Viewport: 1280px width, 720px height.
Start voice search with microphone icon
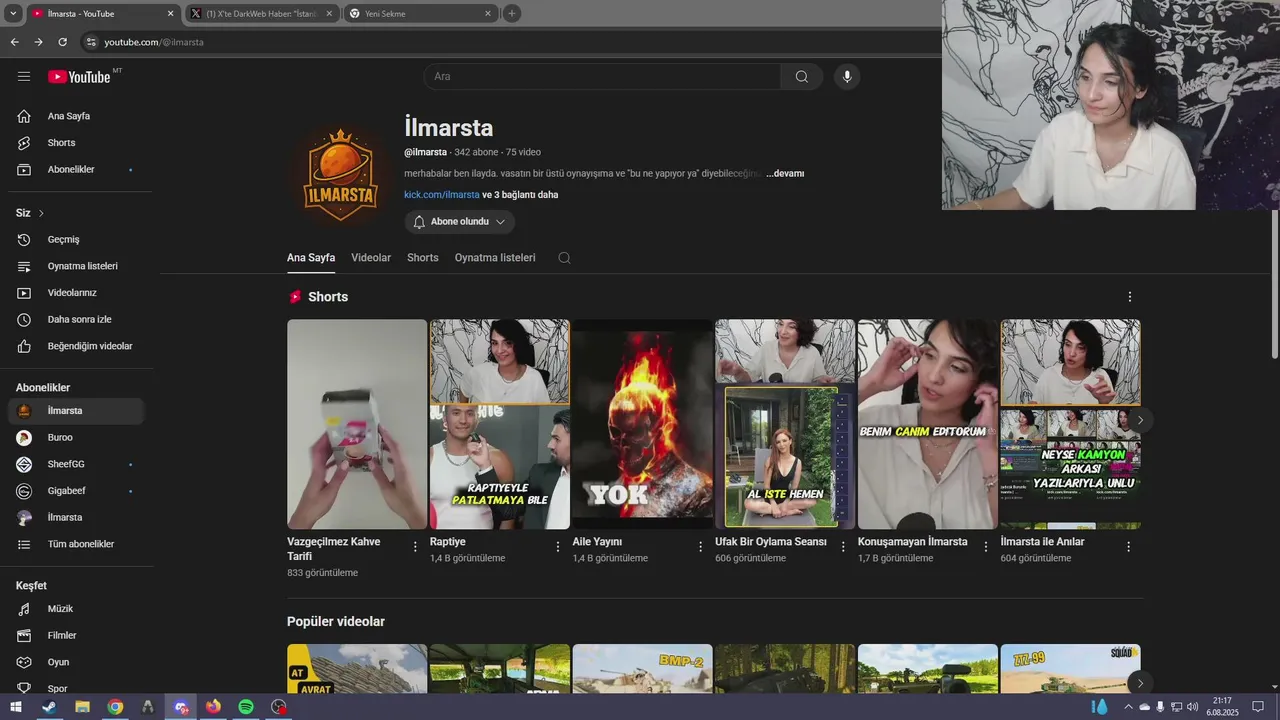pyautogui.click(x=847, y=77)
